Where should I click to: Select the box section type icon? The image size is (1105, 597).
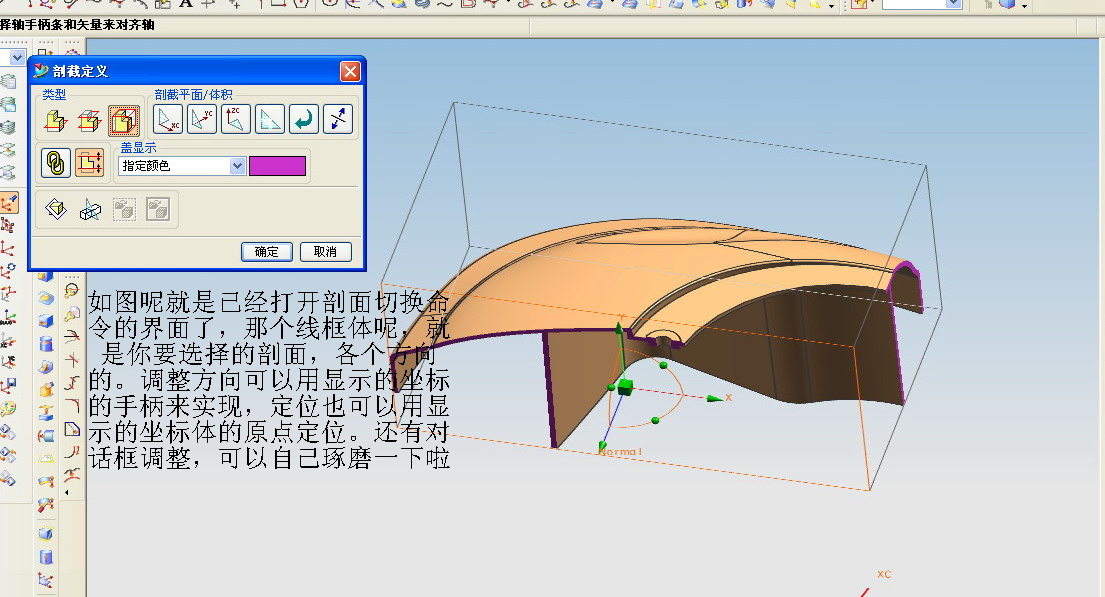[x=123, y=121]
